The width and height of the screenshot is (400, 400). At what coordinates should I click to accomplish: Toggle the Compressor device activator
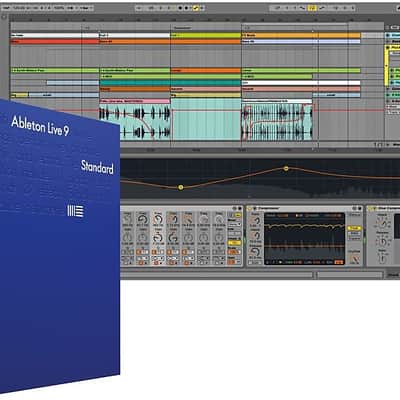pyautogui.click(x=250, y=209)
